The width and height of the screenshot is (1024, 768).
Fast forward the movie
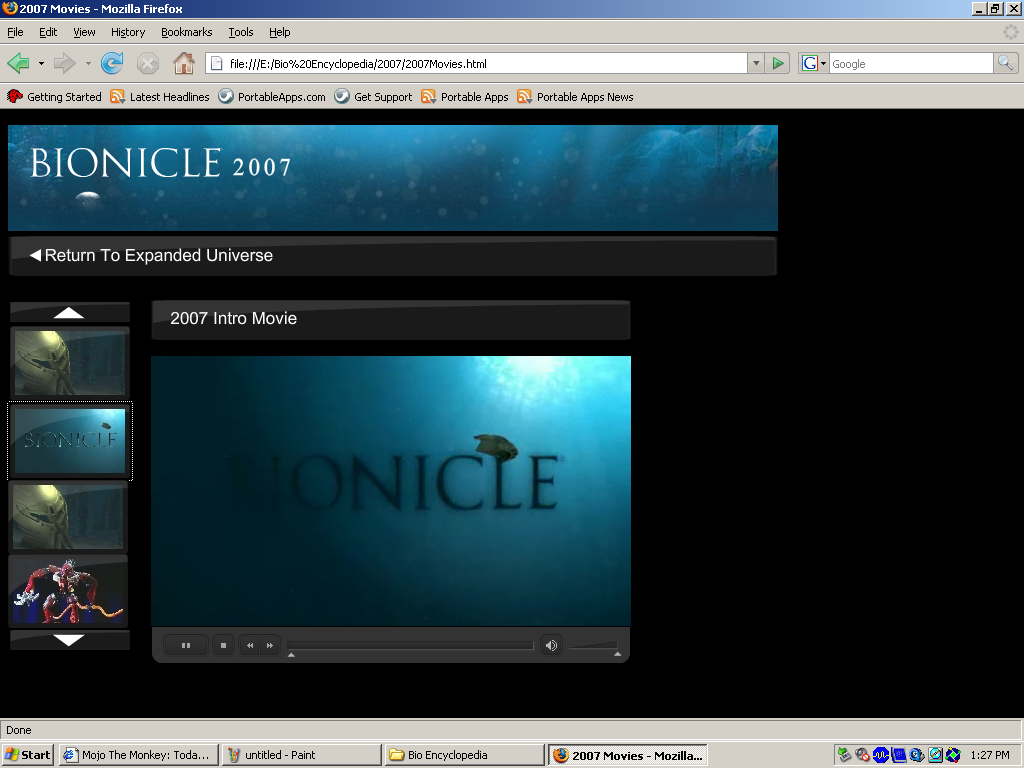270,645
